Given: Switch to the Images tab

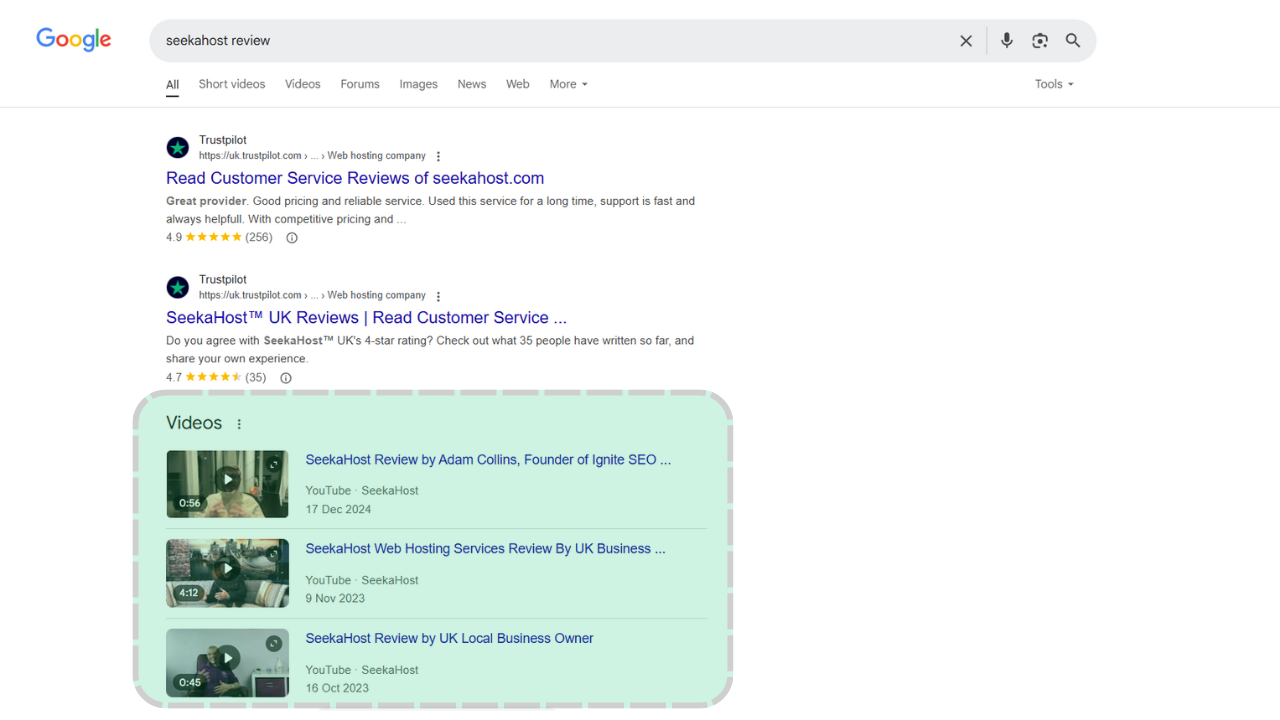Looking at the screenshot, I should [419, 84].
